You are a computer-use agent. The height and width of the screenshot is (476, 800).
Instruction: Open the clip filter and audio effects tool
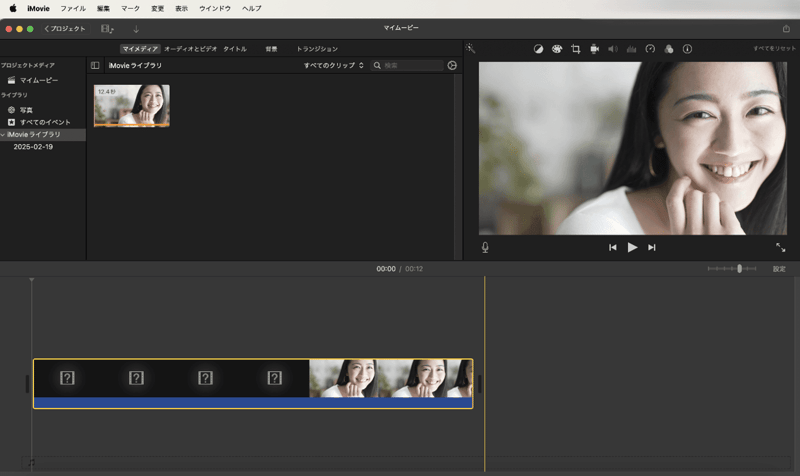pos(668,49)
